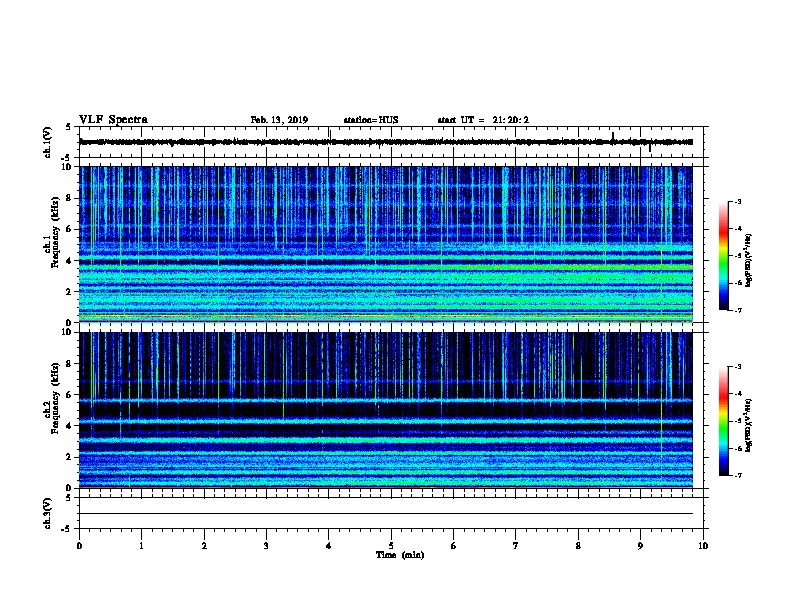
Task: Click the 2 kHz tick of ch.2 frequency axis
Action: tap(71, 457)
